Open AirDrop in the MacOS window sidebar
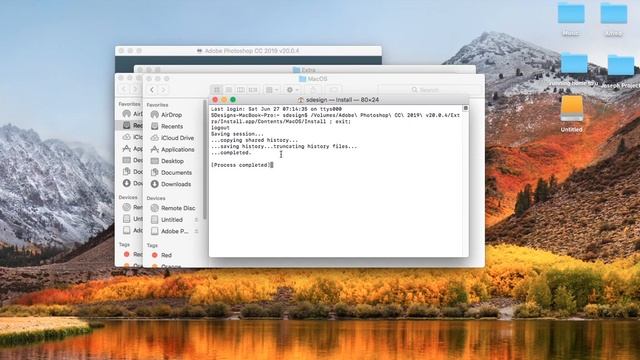 (x=171, y=115)
